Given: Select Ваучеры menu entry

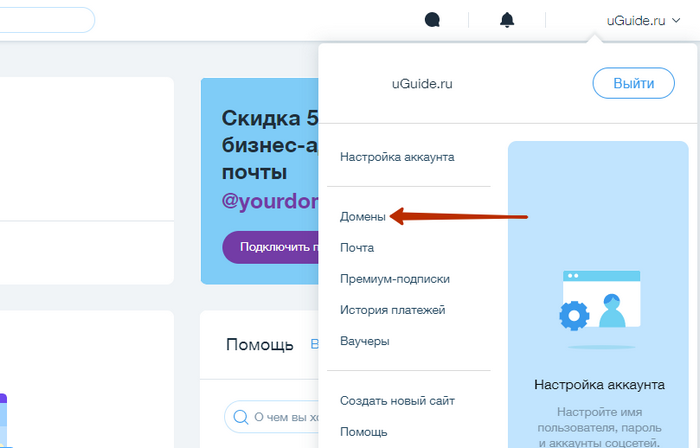Looking at the screenshot, I should pos(364,341).
